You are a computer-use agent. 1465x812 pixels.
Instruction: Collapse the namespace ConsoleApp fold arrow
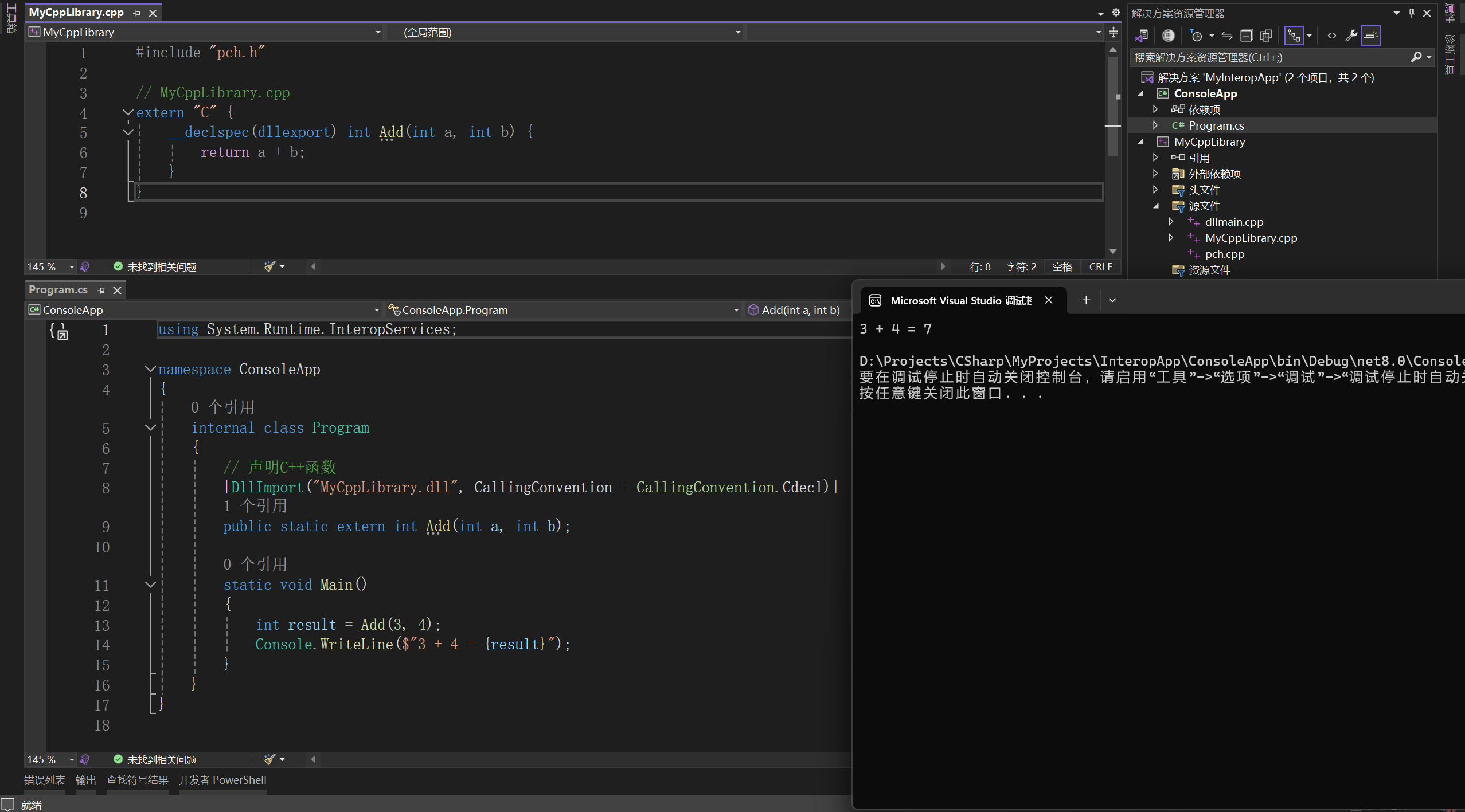150,369
